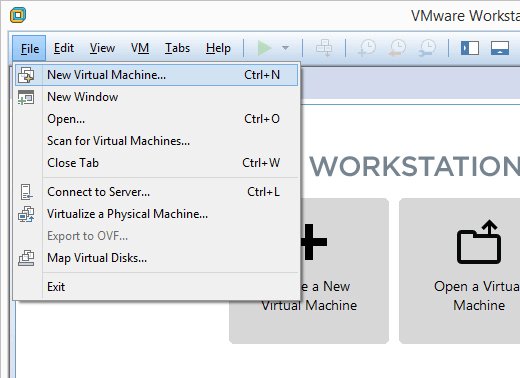Image resolution: width=520 pixels, height=378 pixels.
Task: Click Create a New Virtual Machine tile
Action: (x=344, y=271)
